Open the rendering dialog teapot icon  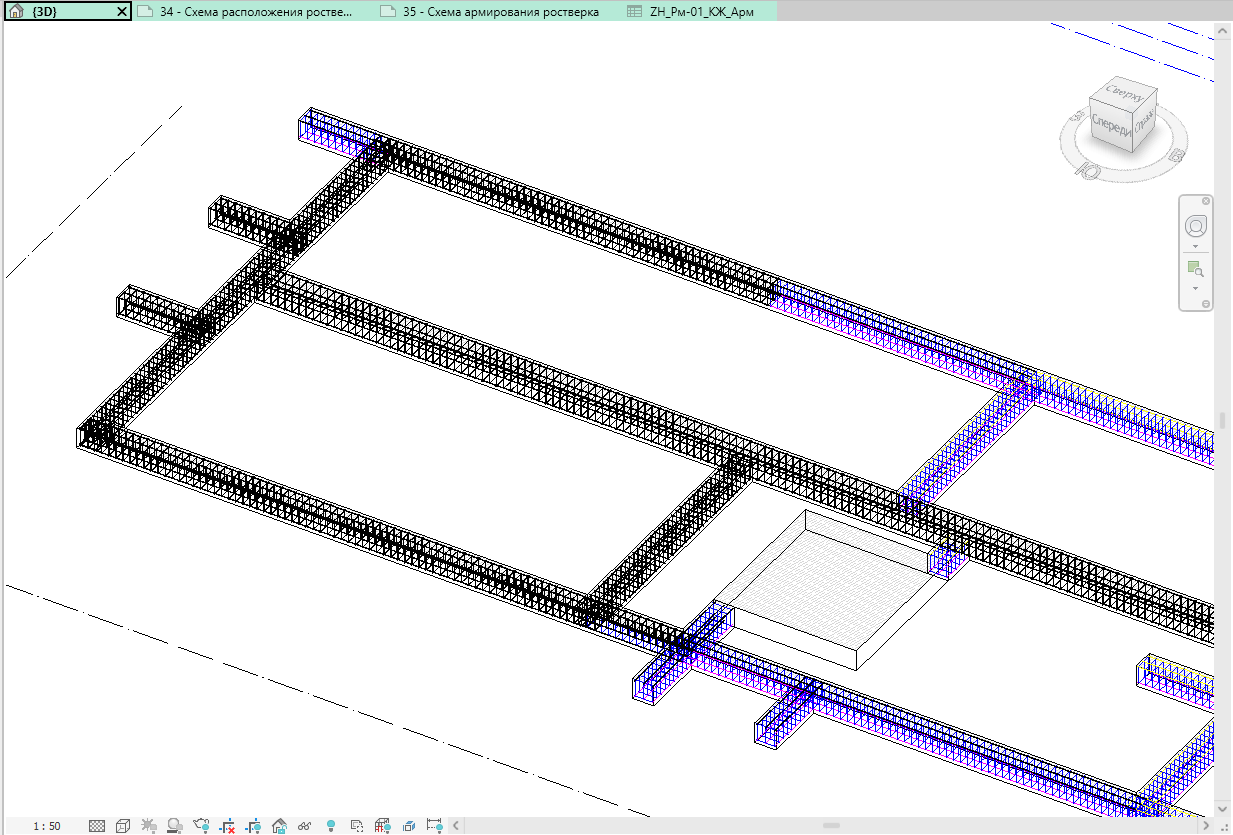click(201, 826)
